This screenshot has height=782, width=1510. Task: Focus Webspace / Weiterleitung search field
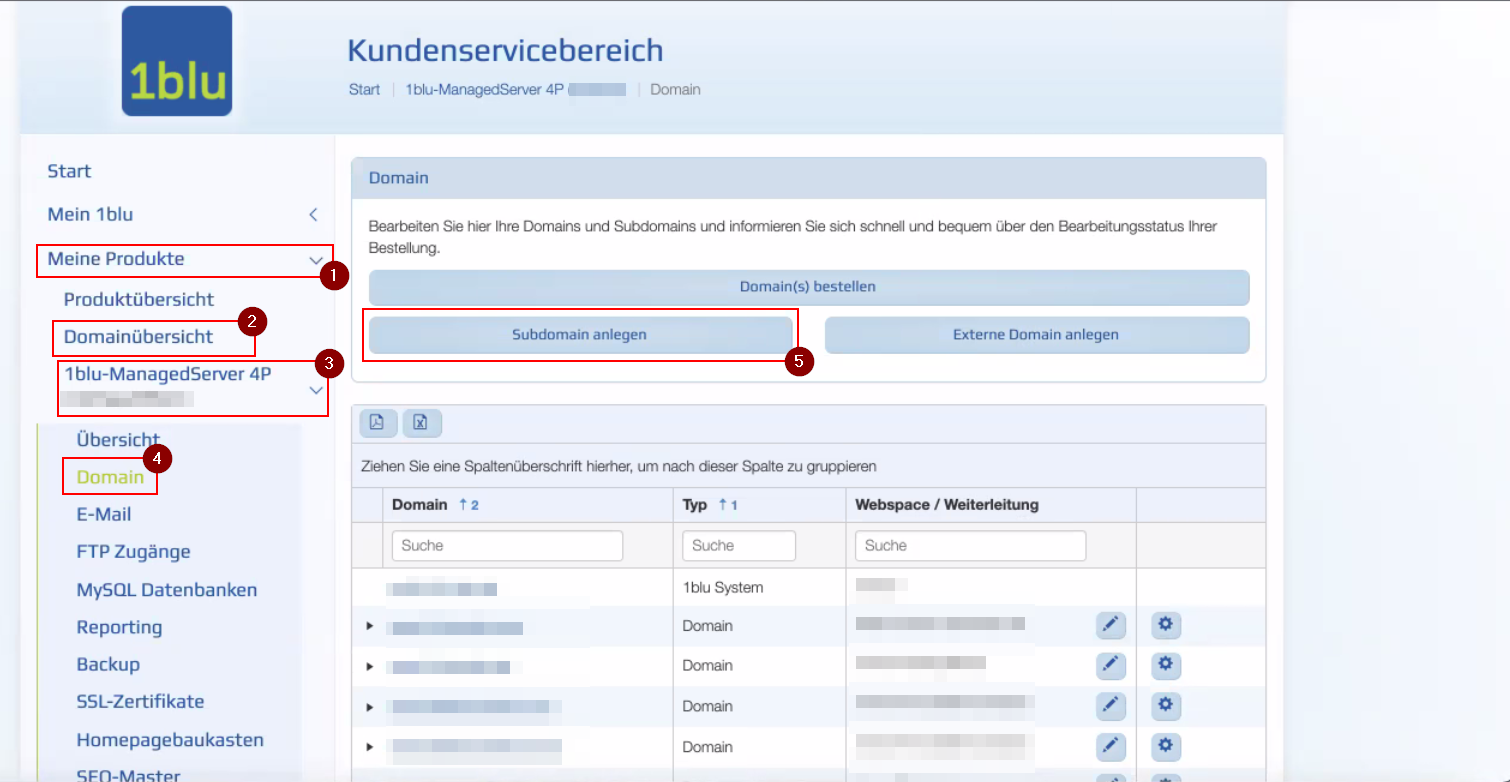(x=970, y=546)
